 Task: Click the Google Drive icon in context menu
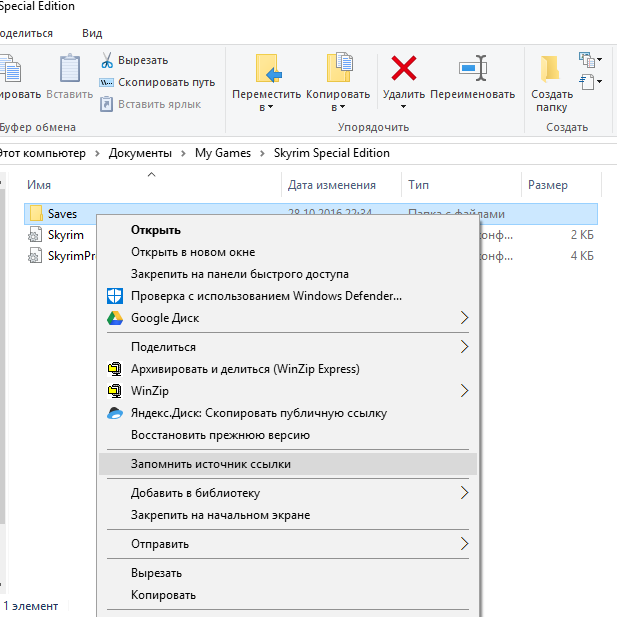point(115,318)
